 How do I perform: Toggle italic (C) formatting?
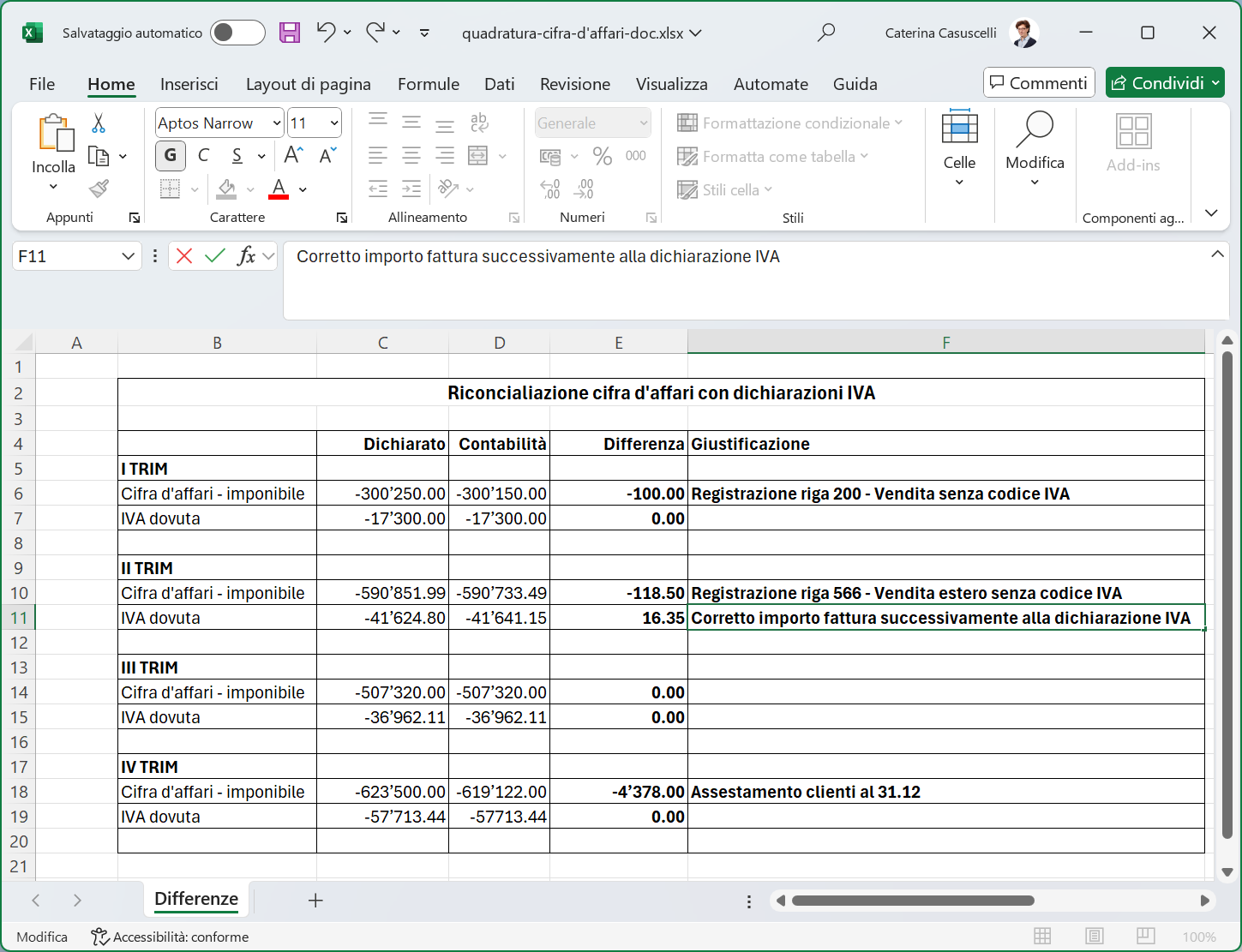click(x=203, y=155)
